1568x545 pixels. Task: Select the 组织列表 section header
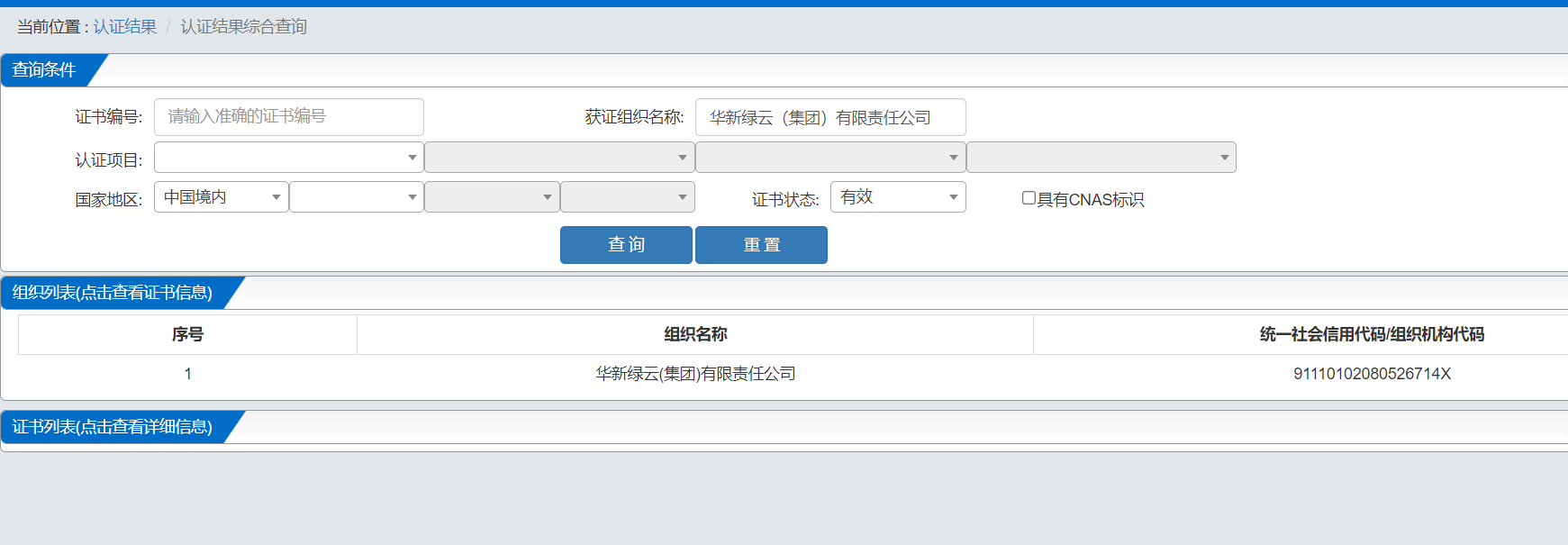(113, 293)
